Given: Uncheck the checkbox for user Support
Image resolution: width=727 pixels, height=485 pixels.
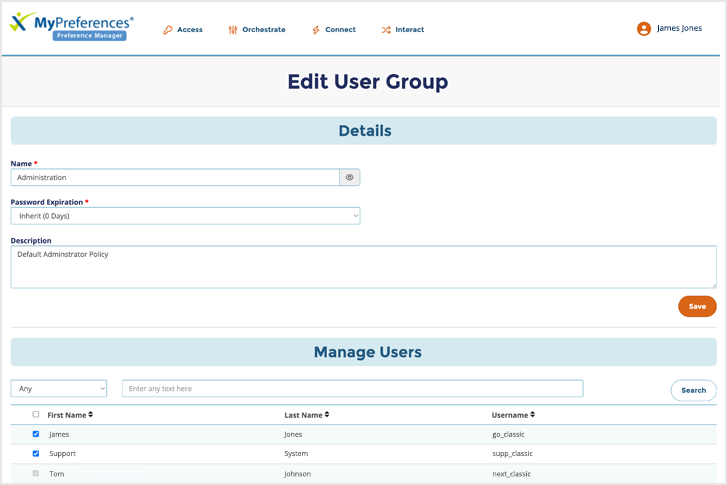Looking at the screenshot, I should pos(36,453).
